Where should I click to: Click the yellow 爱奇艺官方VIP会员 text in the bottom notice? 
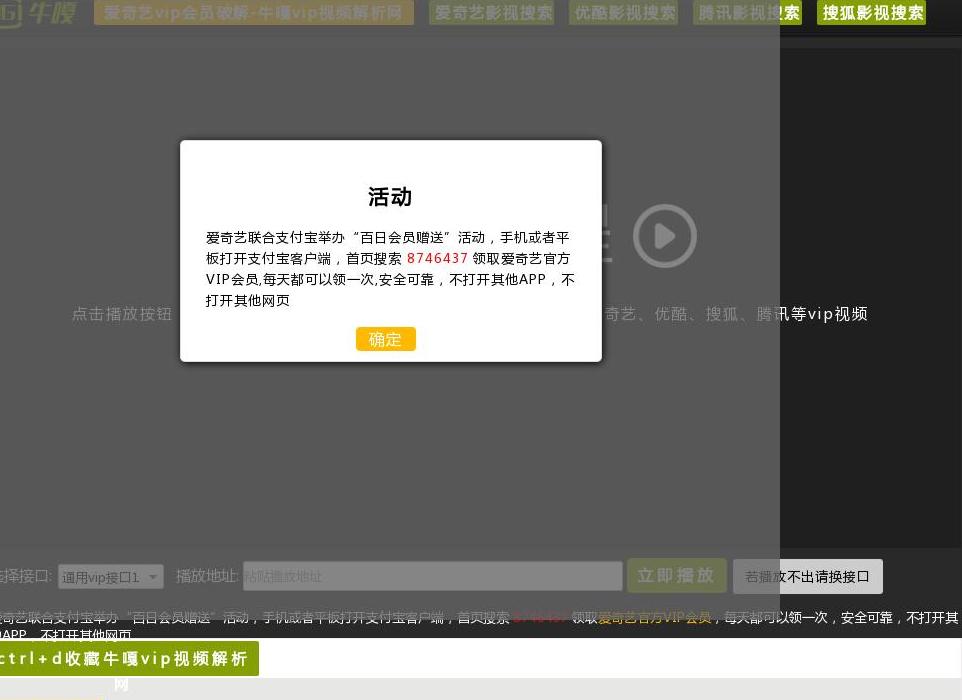(x=655, y=617)
